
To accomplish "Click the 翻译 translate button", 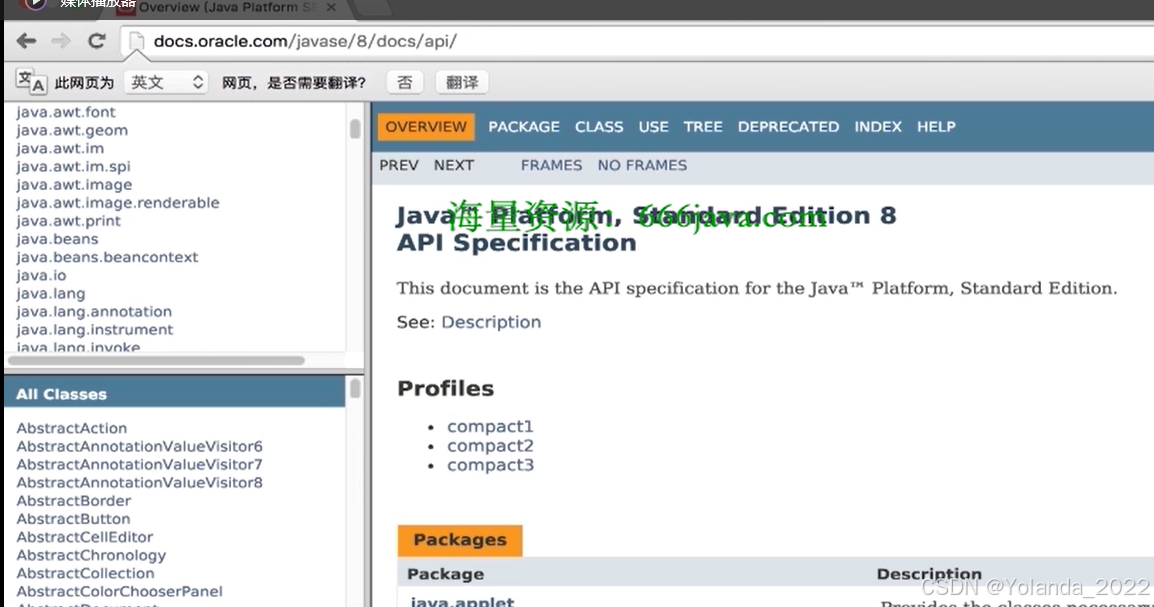I will [462, 82].
